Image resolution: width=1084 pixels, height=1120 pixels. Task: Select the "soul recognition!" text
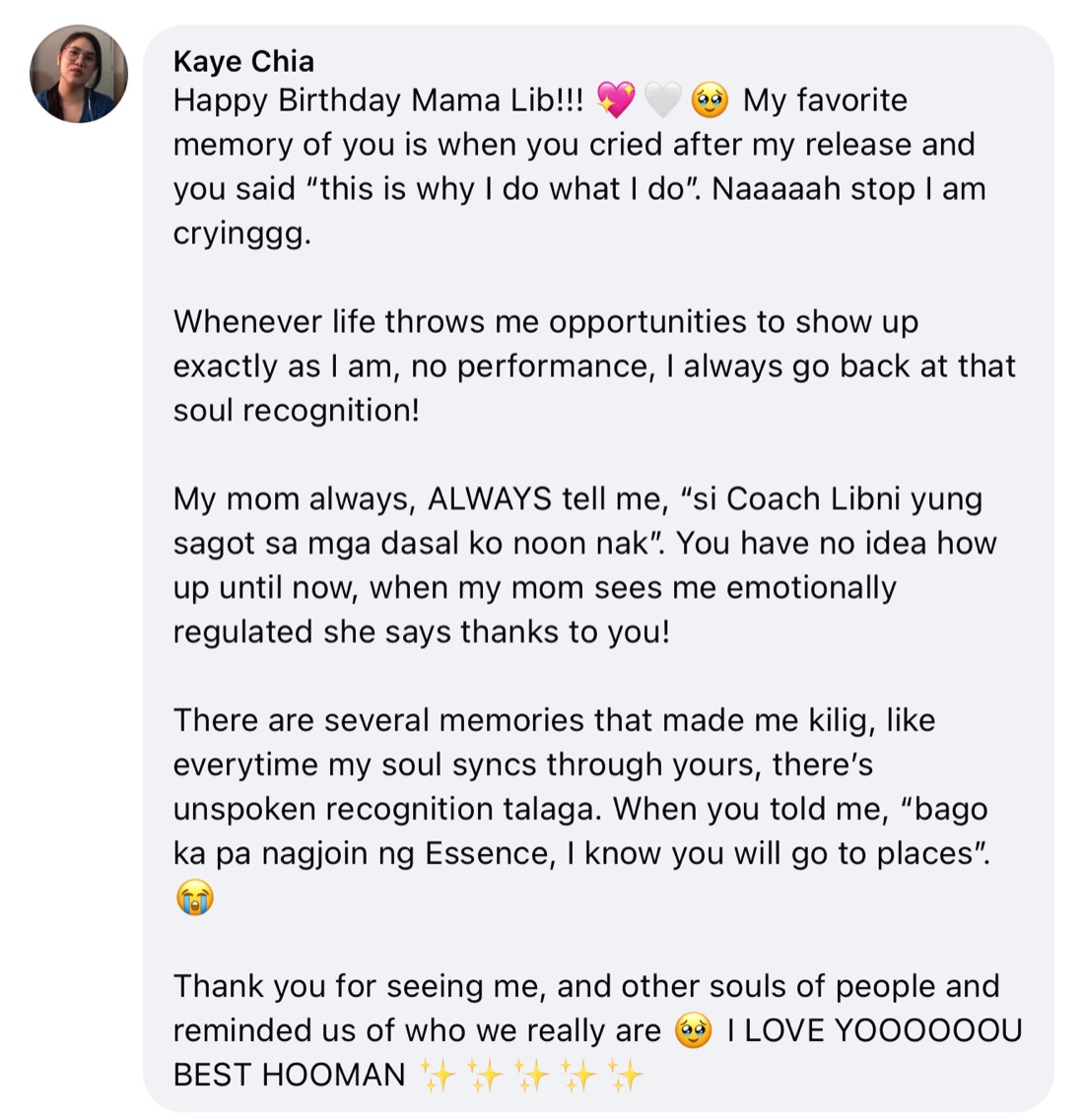click(x=297, y=411)
